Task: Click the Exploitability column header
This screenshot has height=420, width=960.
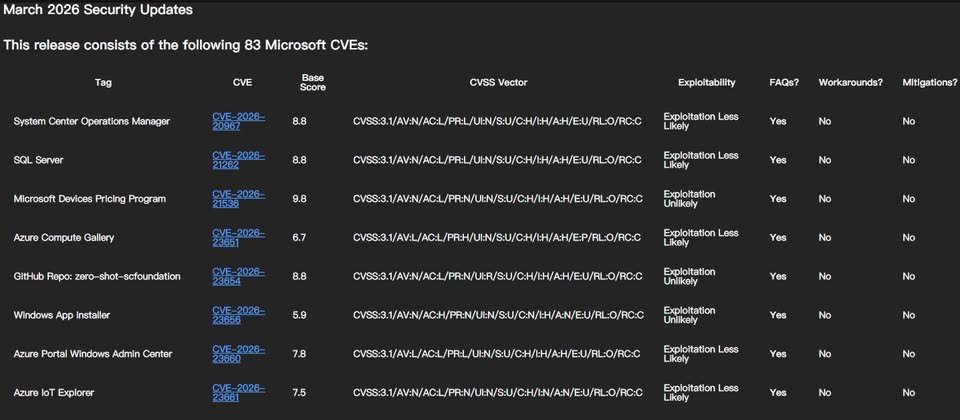Action: coord(706,82)
